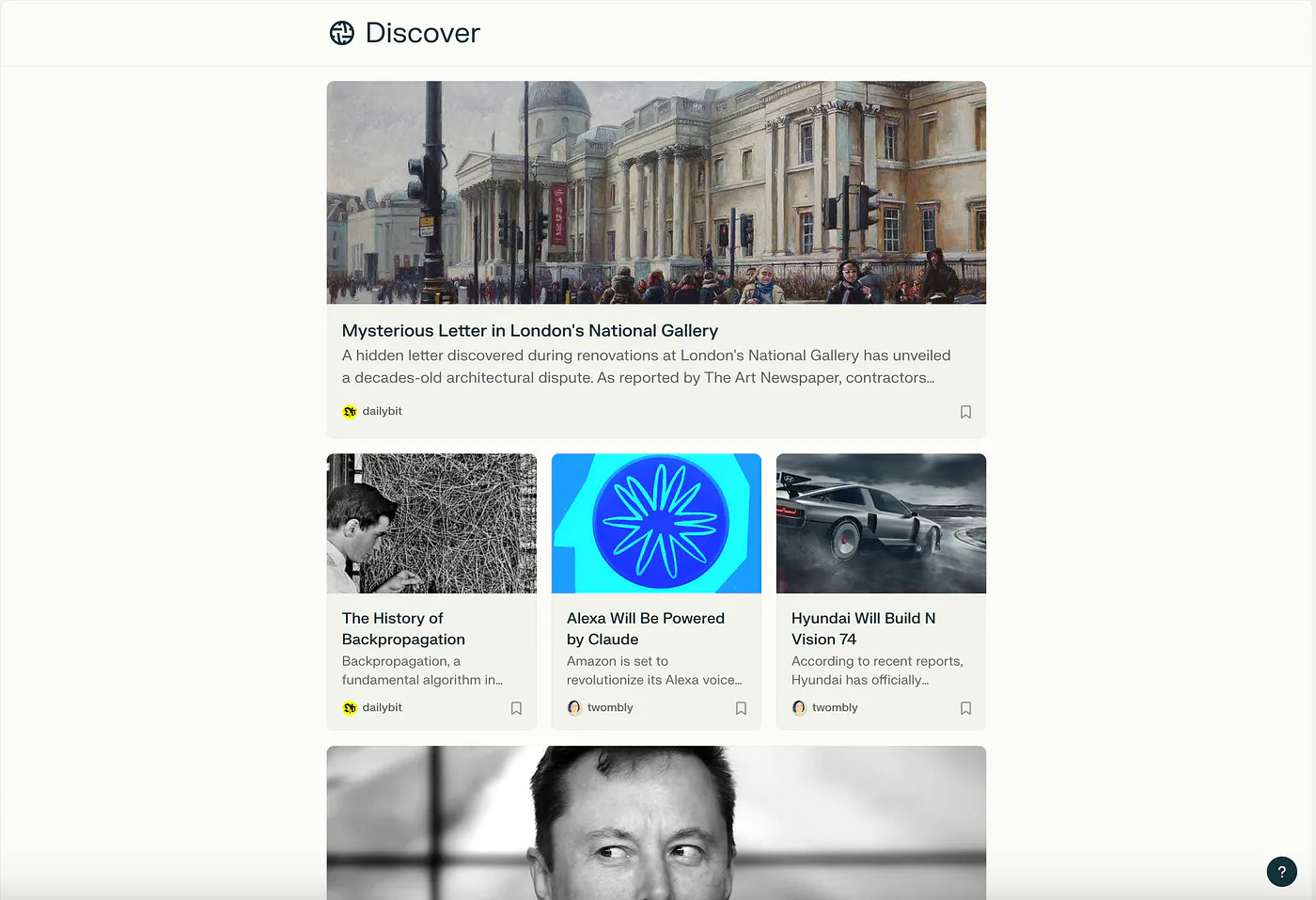The width and height of the screenshot is (1316, 900).
Task: Open Mysterious Letter in London's National Gallery
Action: point(530,331)
